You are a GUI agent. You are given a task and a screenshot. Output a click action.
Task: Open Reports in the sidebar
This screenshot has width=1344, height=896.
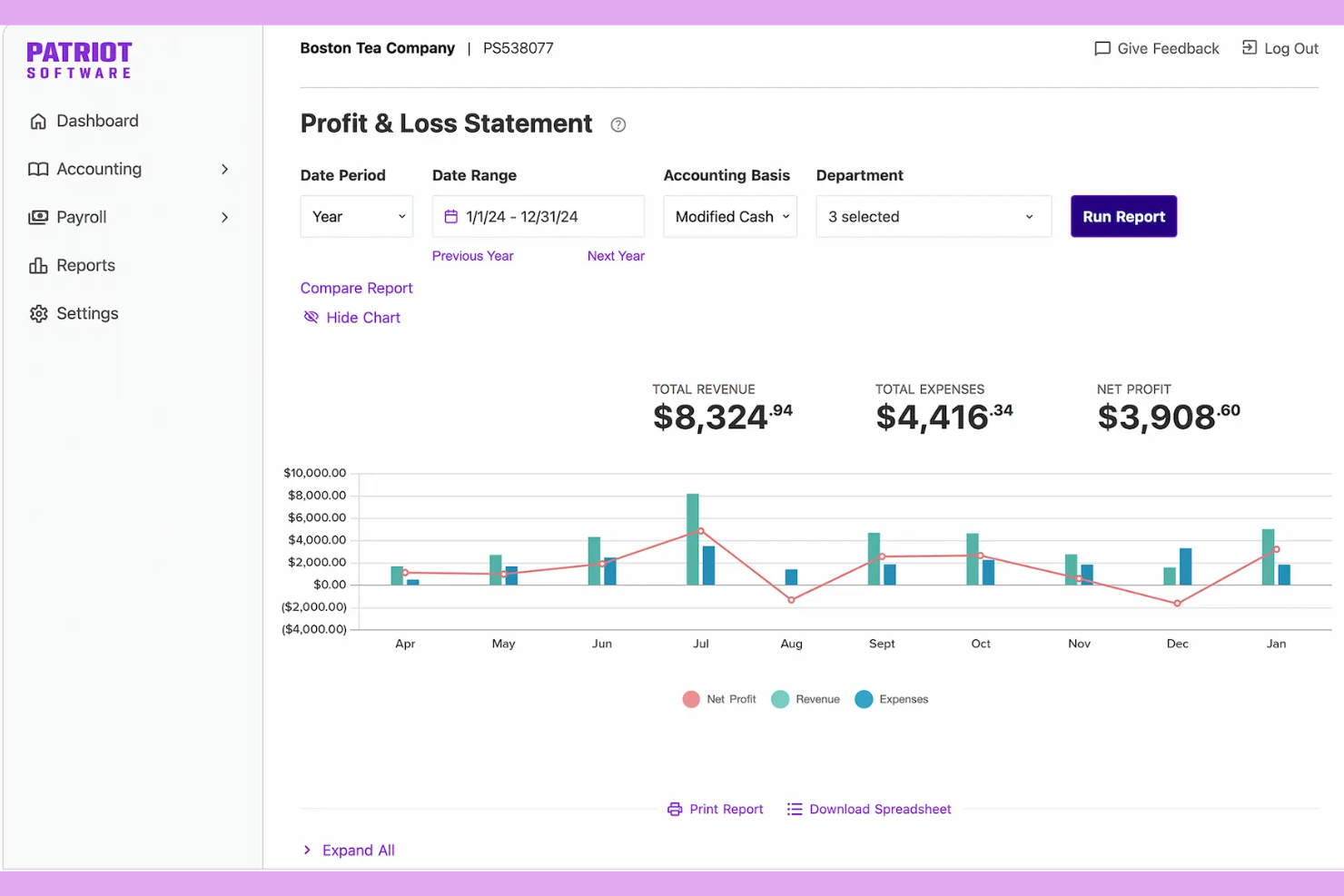[86, 265]
